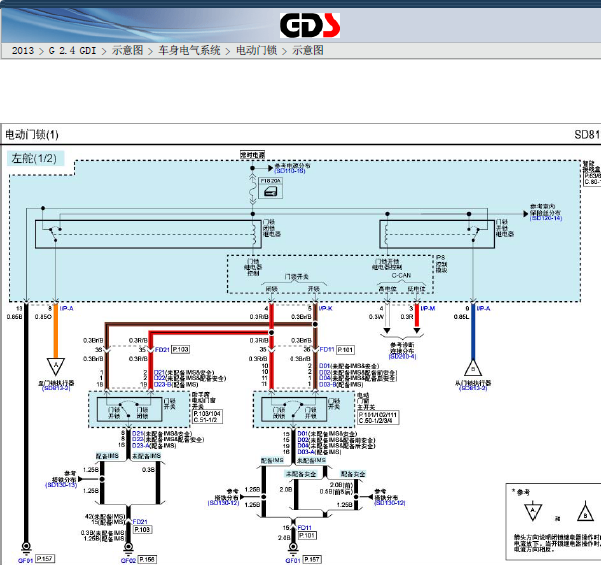The width and height of the screenshot is (601, 565).
Task: Click the 0.85L blue wire label
Action: click(461, 317)
